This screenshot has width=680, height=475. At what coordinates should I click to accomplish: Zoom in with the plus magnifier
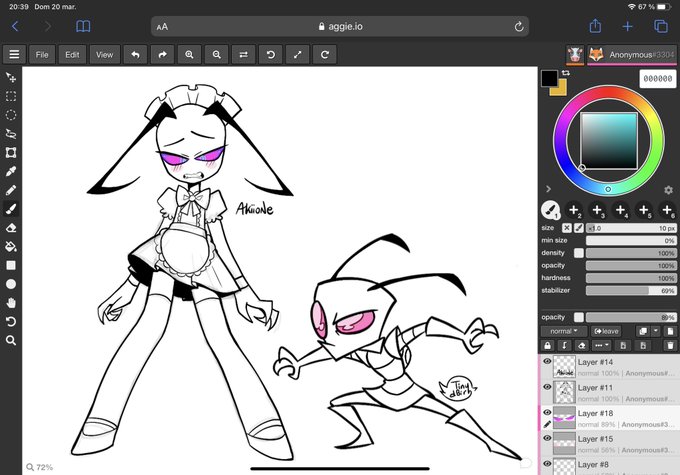pyautogui.click(x=189, y=55)
